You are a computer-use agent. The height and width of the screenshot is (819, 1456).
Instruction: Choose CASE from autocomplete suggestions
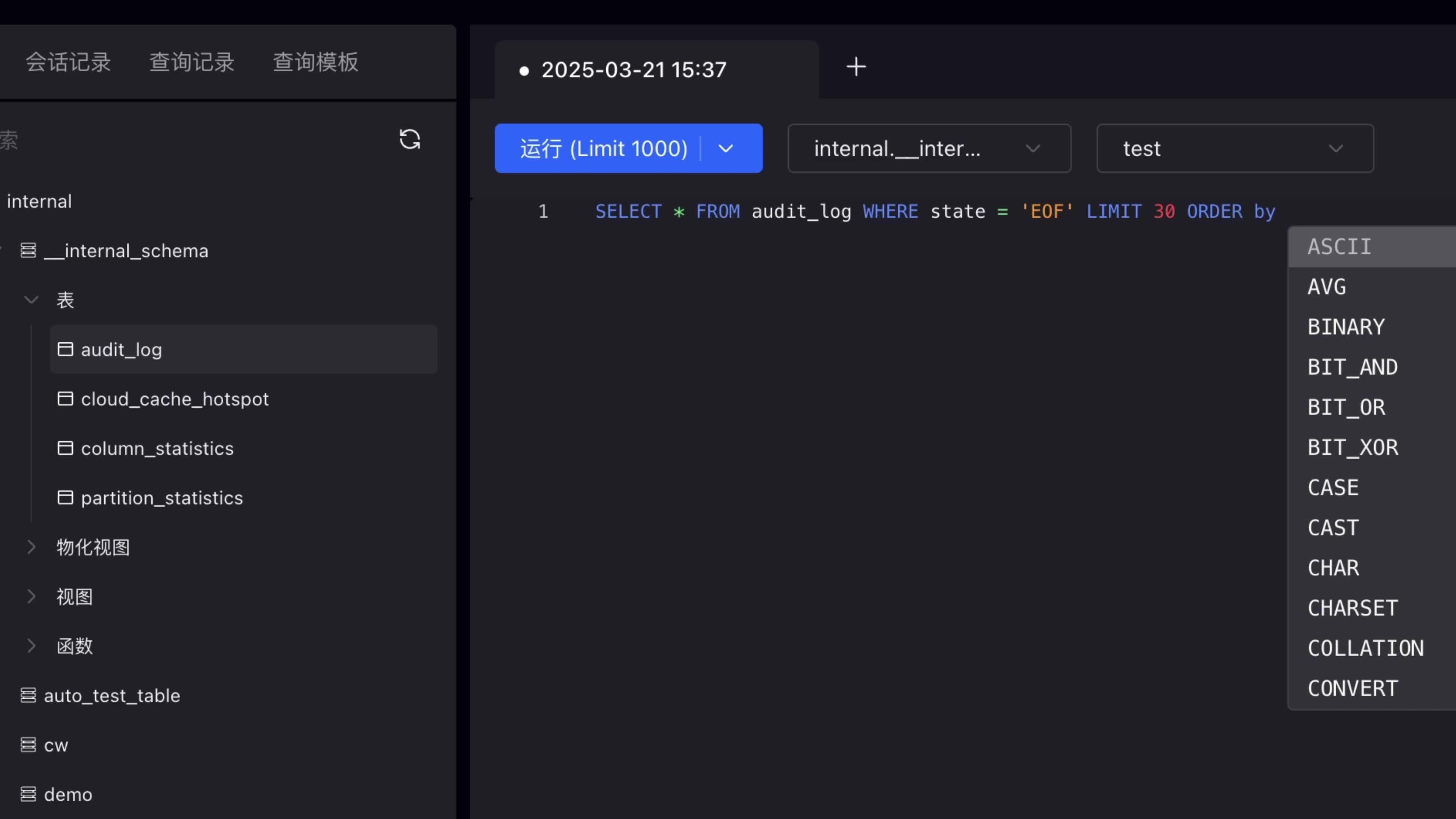(x=1372, y=487)
